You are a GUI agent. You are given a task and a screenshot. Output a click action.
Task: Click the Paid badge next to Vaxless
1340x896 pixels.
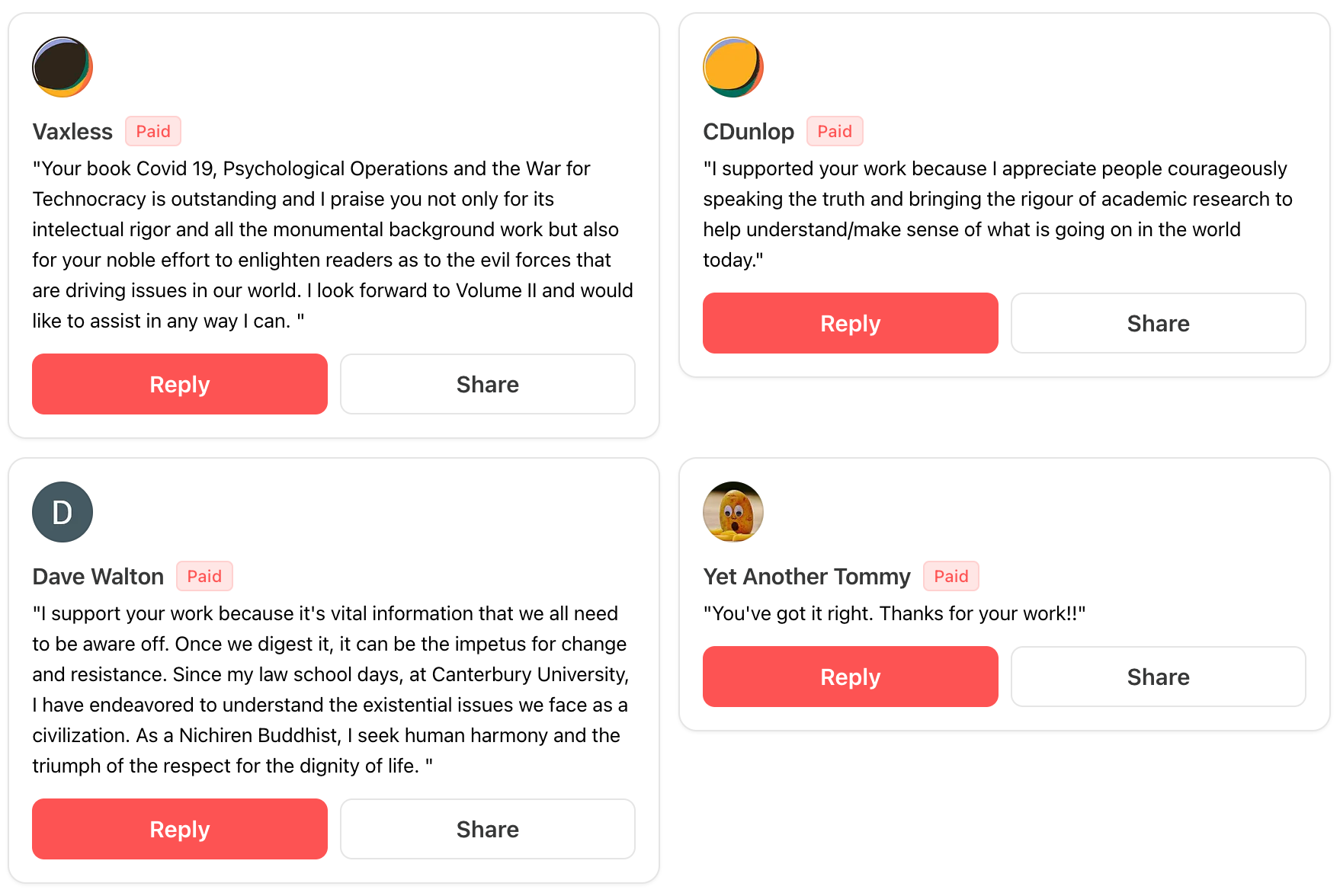(153, 131)
